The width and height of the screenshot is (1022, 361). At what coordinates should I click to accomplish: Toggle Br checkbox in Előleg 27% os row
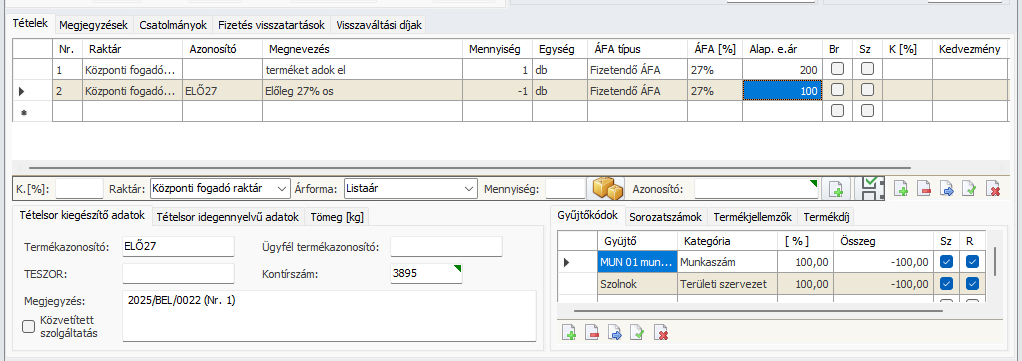(x=837, y=91)
